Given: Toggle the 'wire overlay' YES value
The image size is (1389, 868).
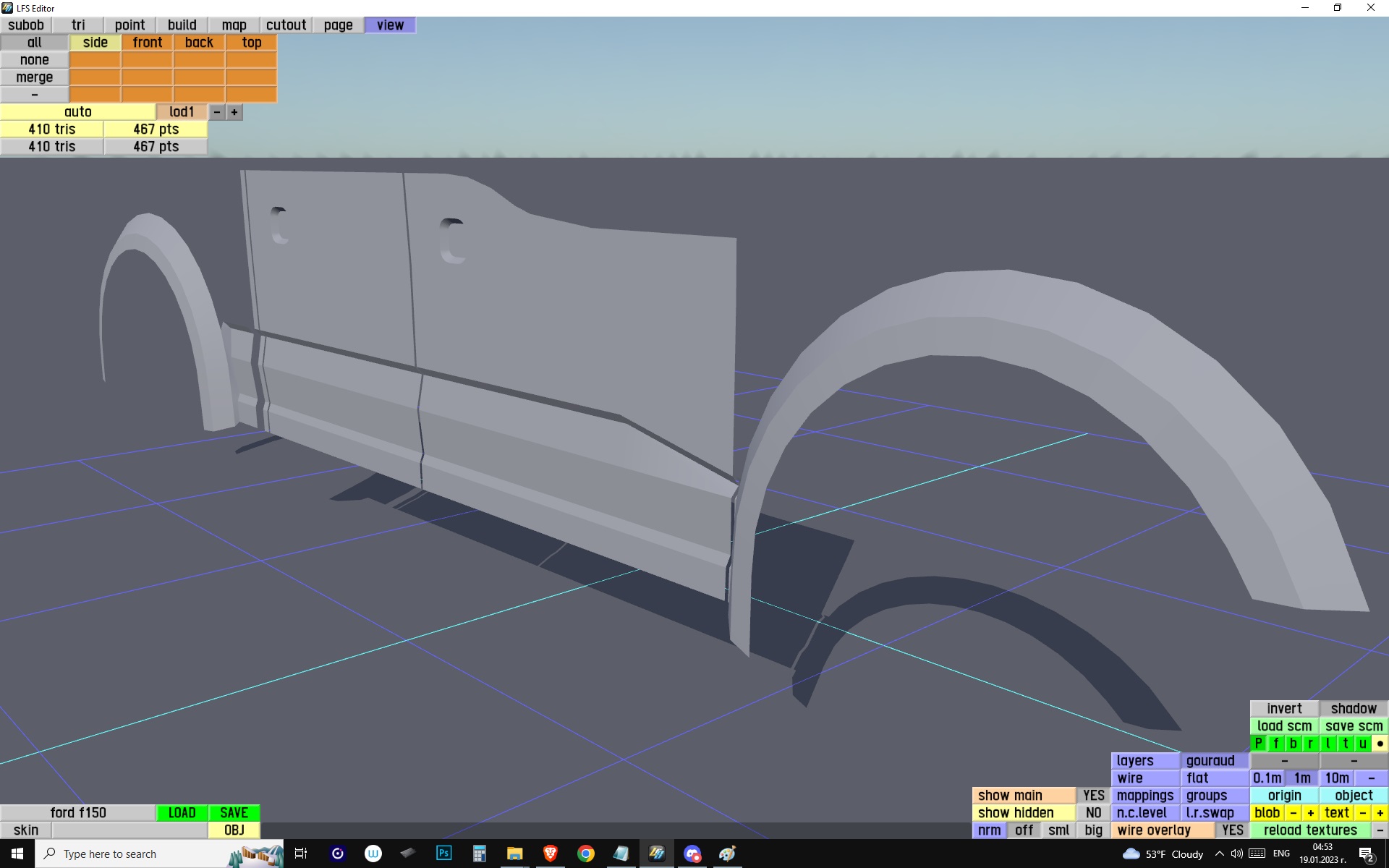Looking at the screenshot, I should [1232, 830].
